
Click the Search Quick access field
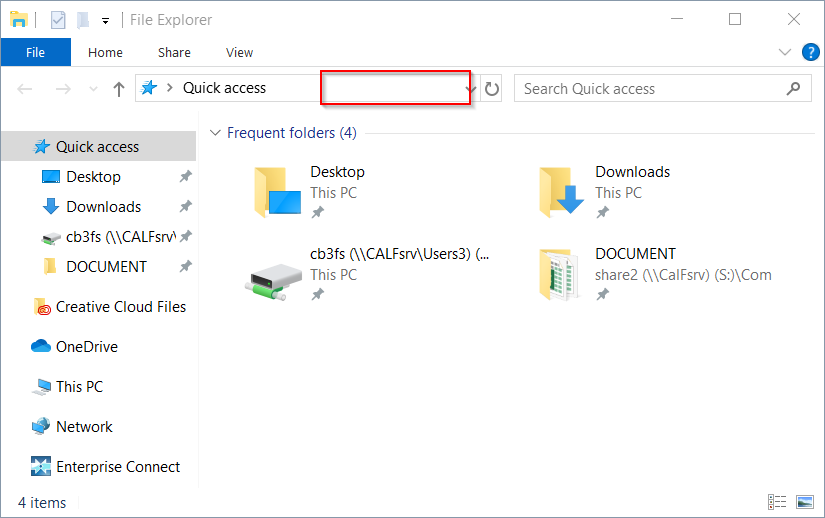[x=650, y=89]
